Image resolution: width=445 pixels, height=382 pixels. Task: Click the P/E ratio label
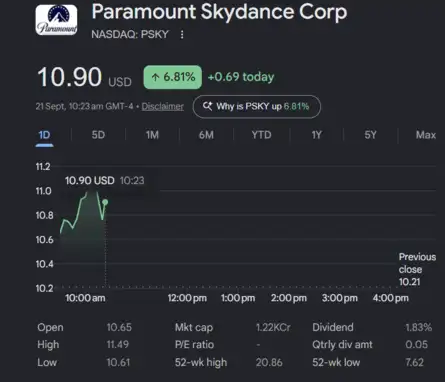click(194, 345)
